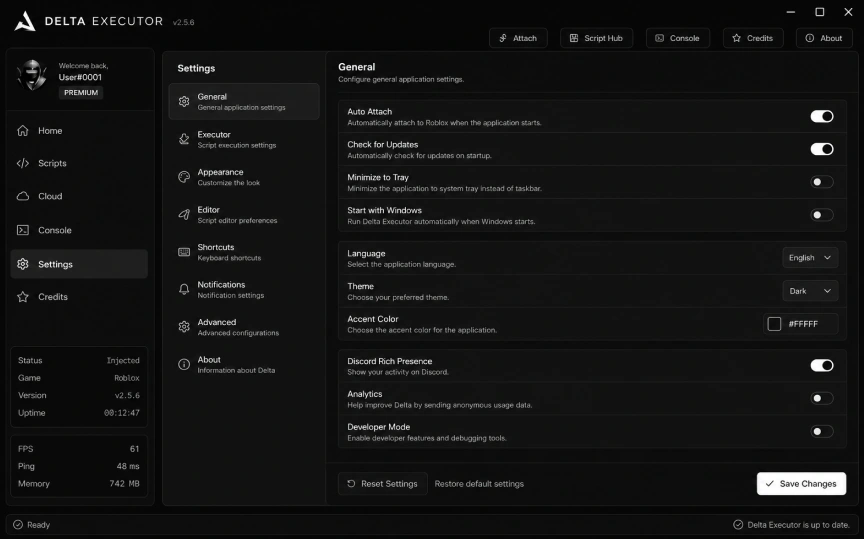This screenshot has width=864, height=539.
Task: Click the Executor category icon
Action: [184, 139]
